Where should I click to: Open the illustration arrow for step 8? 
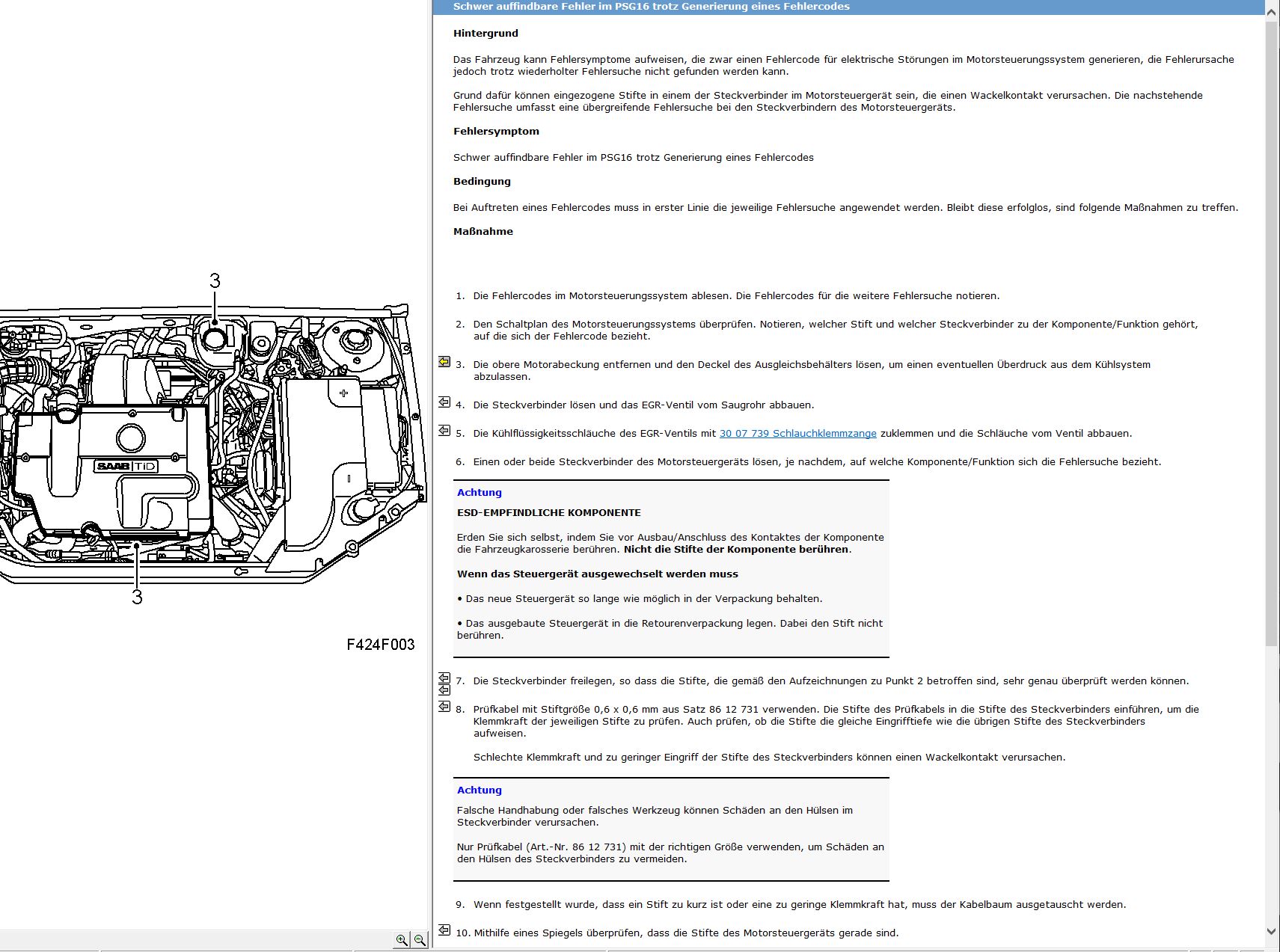444,706
